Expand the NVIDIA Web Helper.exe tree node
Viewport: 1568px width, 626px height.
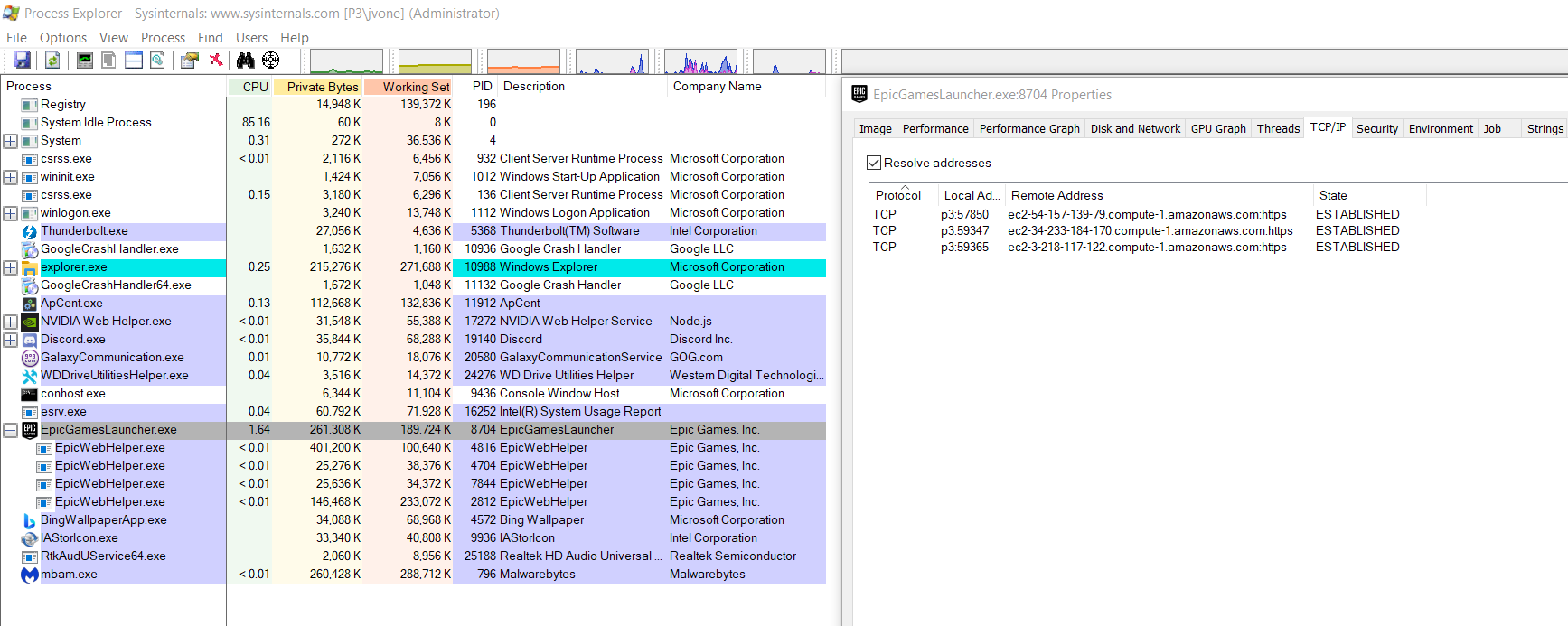(x=10, y=322)
